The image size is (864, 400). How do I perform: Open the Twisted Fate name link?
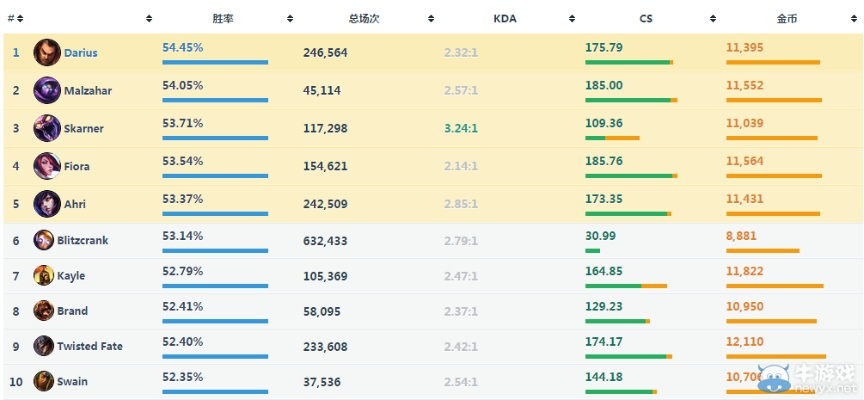tap(90, 346)
